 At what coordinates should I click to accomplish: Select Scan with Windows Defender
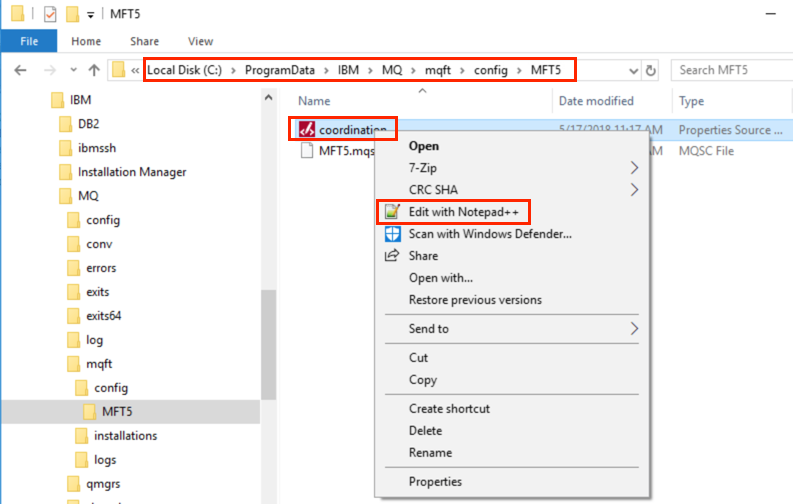pos(490,234)
